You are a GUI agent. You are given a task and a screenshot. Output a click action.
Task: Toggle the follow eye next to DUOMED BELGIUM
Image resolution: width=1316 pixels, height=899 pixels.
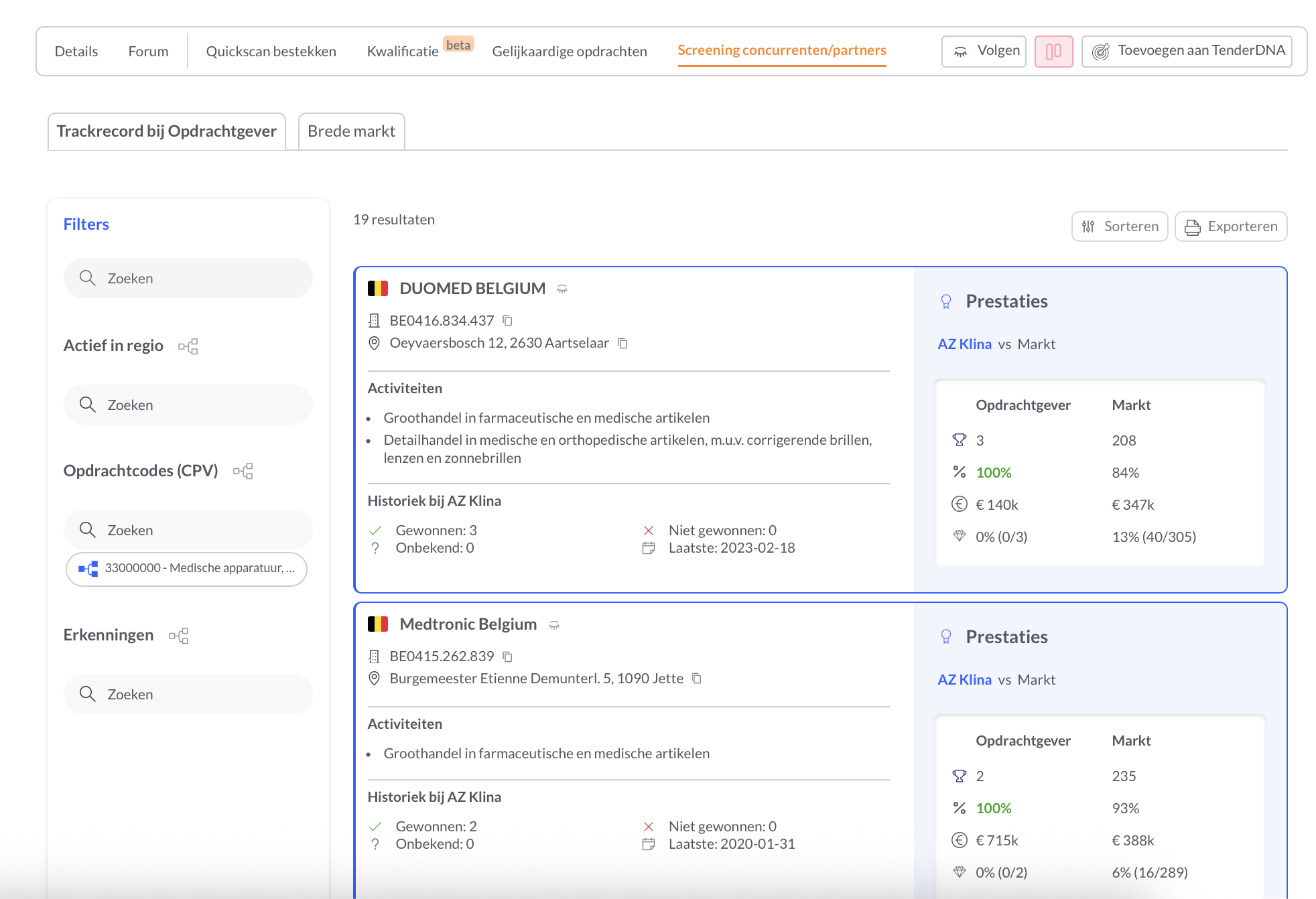coord(563,289)
